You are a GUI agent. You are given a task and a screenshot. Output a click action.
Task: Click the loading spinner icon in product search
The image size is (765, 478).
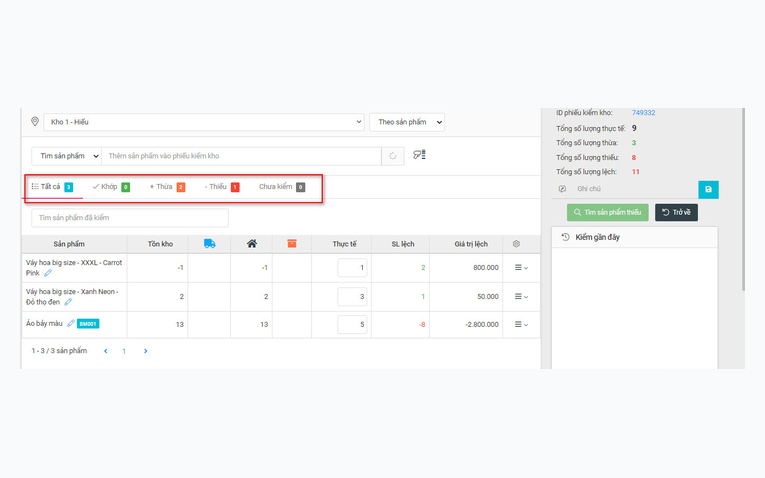click(x=393, y=156)
